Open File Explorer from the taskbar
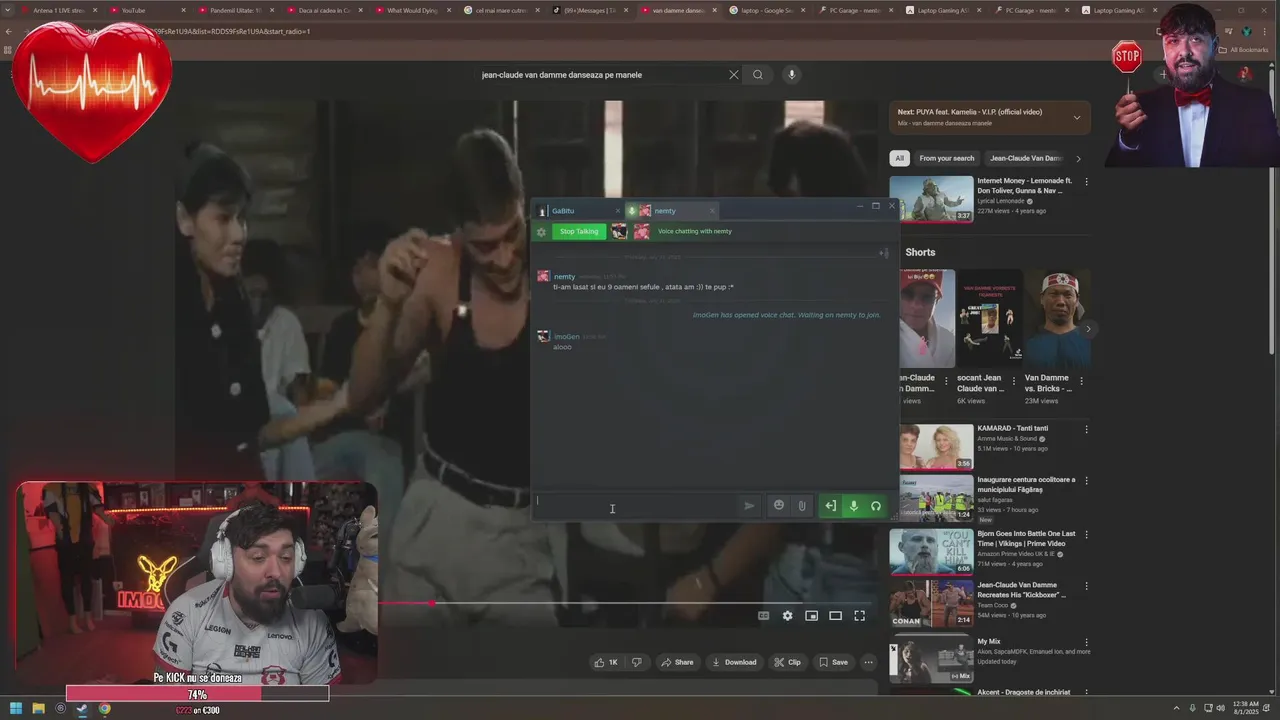 pos(38,709)
